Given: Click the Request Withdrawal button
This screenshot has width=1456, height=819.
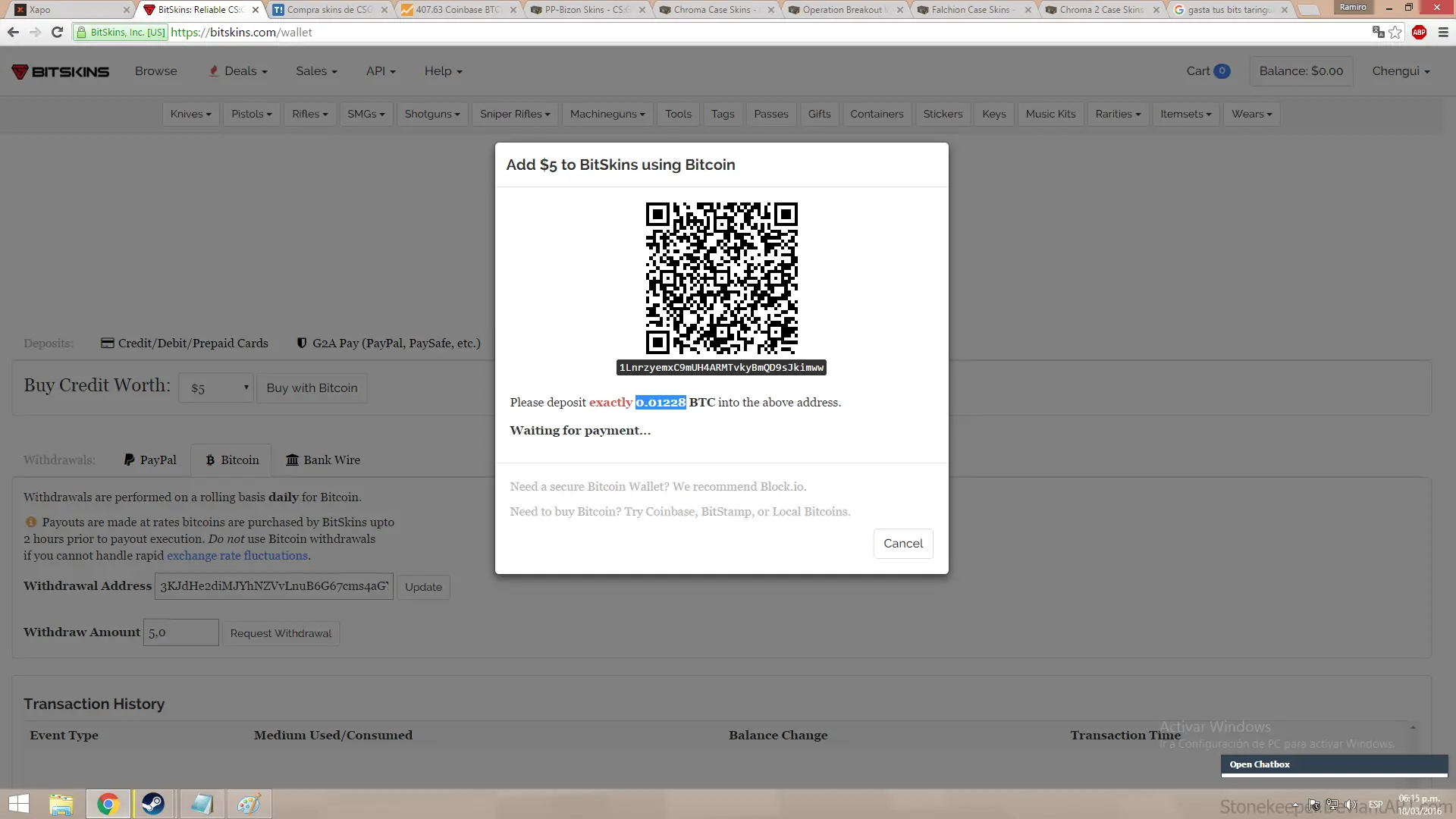Looking at the screenshot, I should (x=281, y=633).
